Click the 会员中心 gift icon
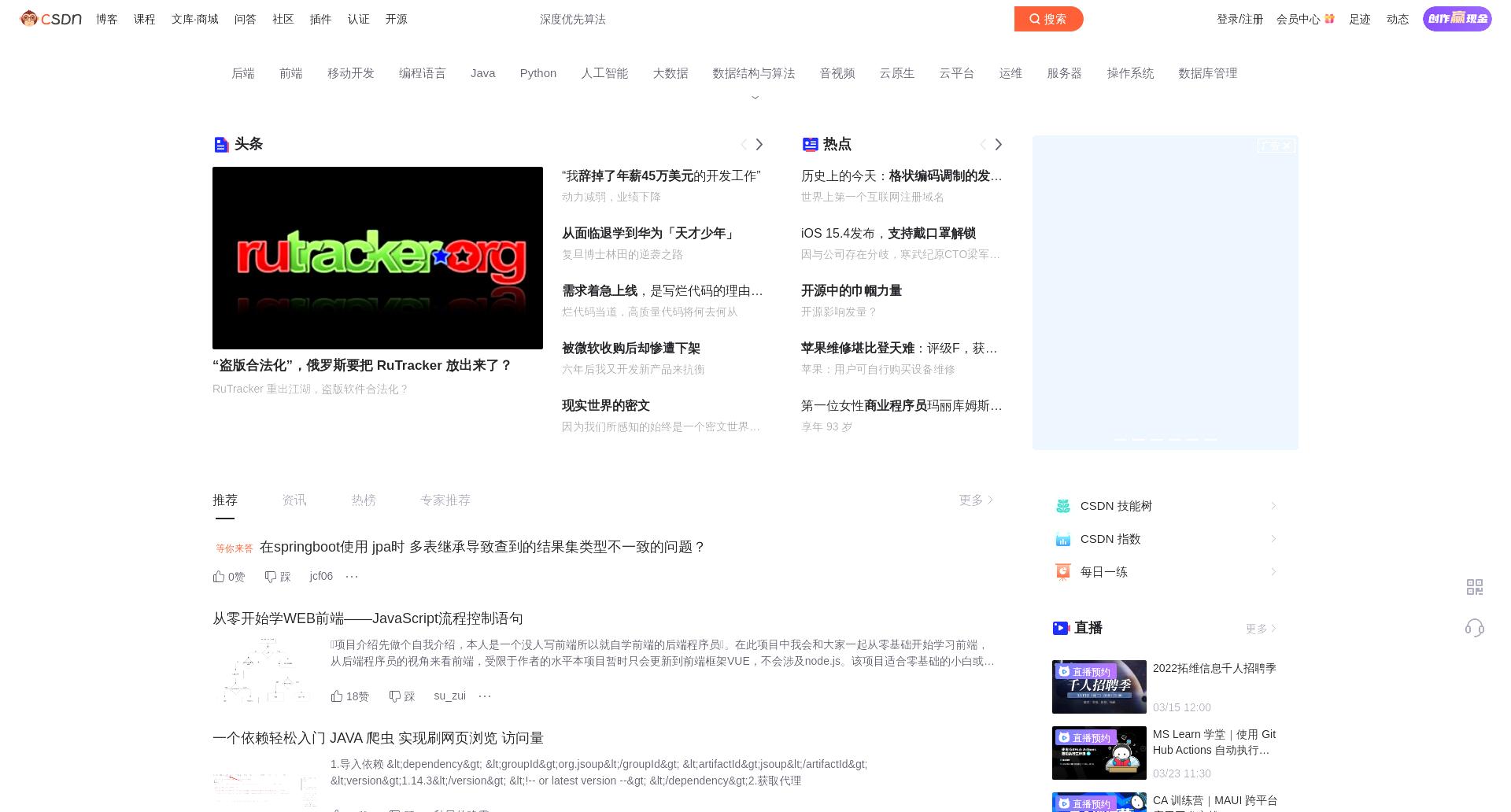 click(x=1329, y=18)
